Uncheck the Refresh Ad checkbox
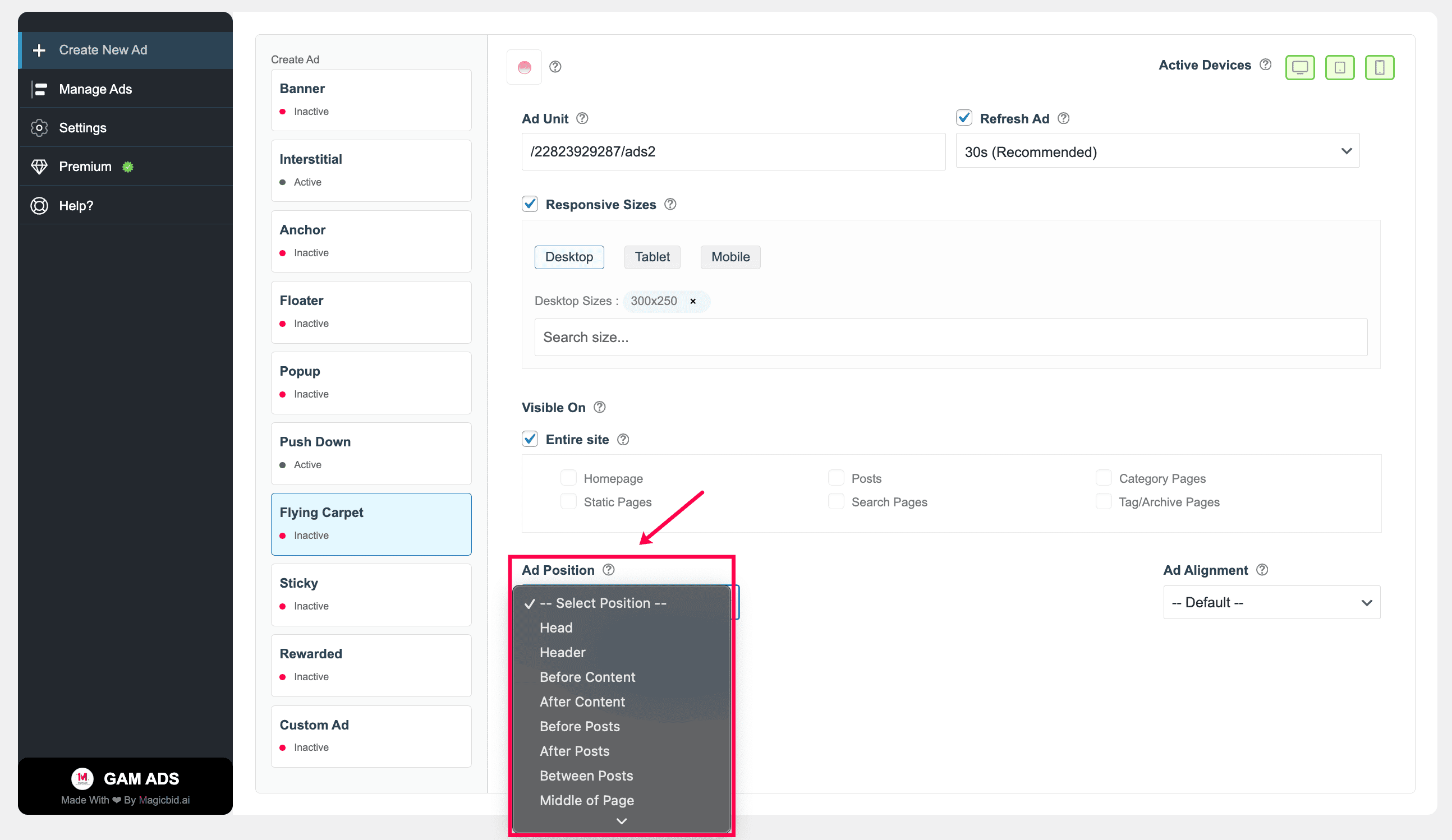This screenshot has height=840, width=1452. 964,118
